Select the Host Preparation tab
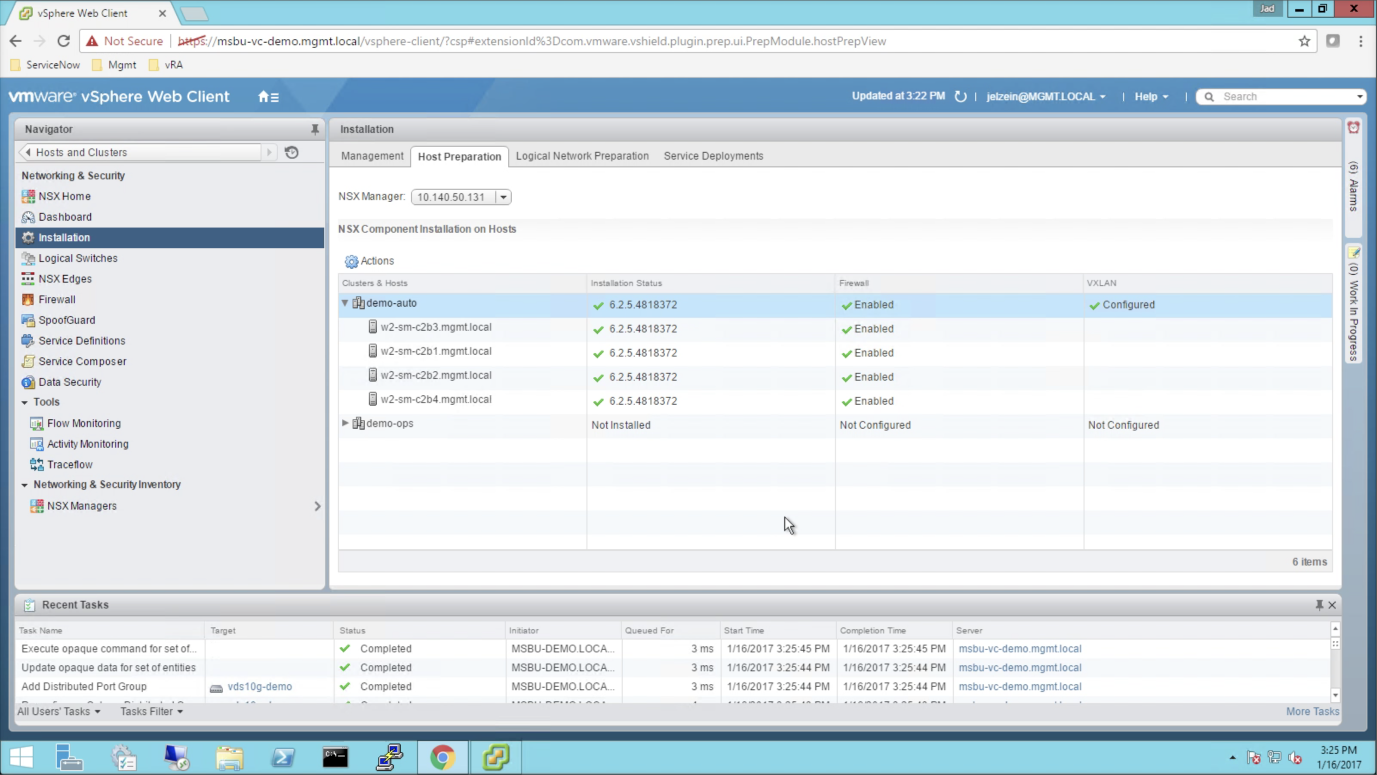Viewport: 1377px width, 775px height. point(459,156)
